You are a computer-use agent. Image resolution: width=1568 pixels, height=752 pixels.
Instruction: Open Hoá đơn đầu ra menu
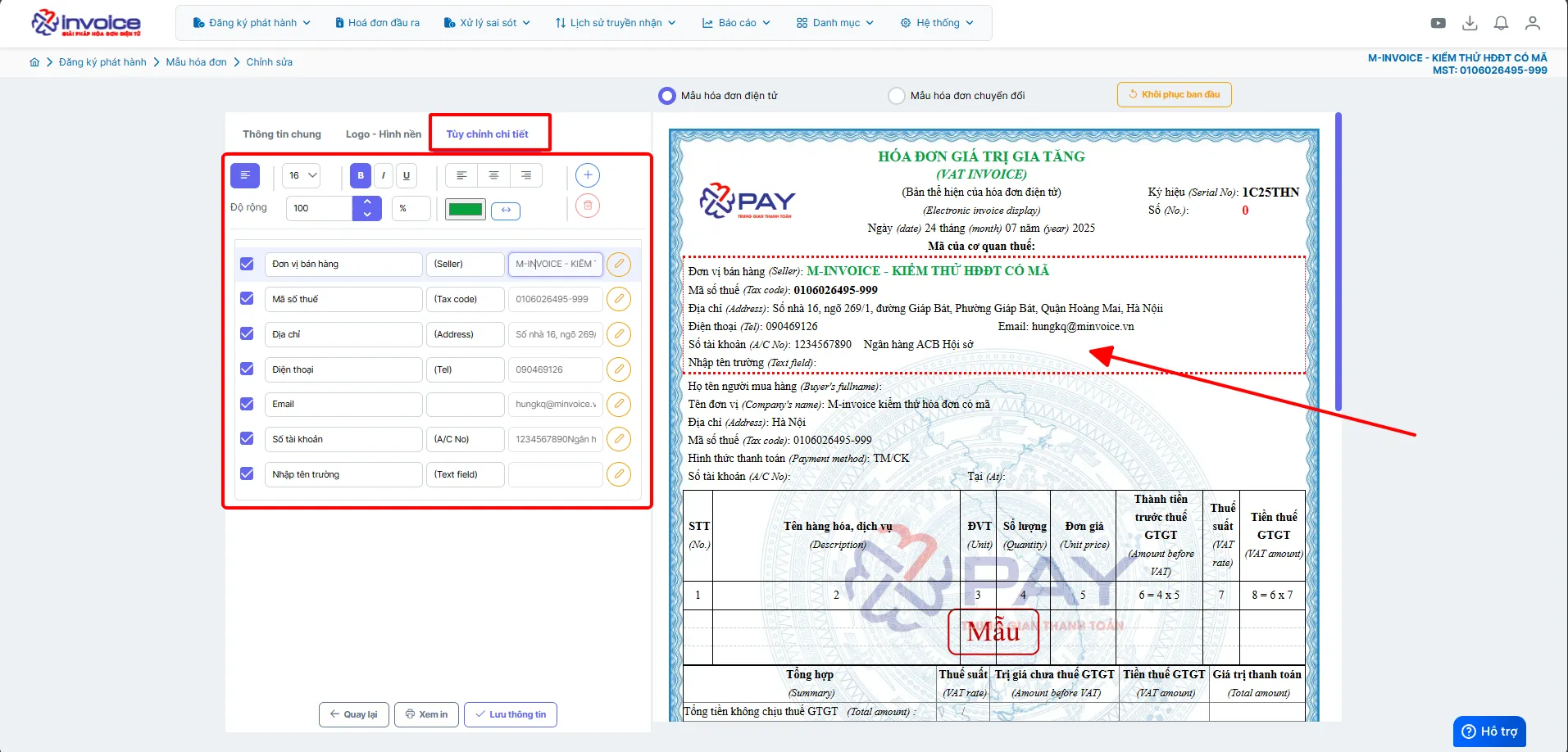(377, 23)
